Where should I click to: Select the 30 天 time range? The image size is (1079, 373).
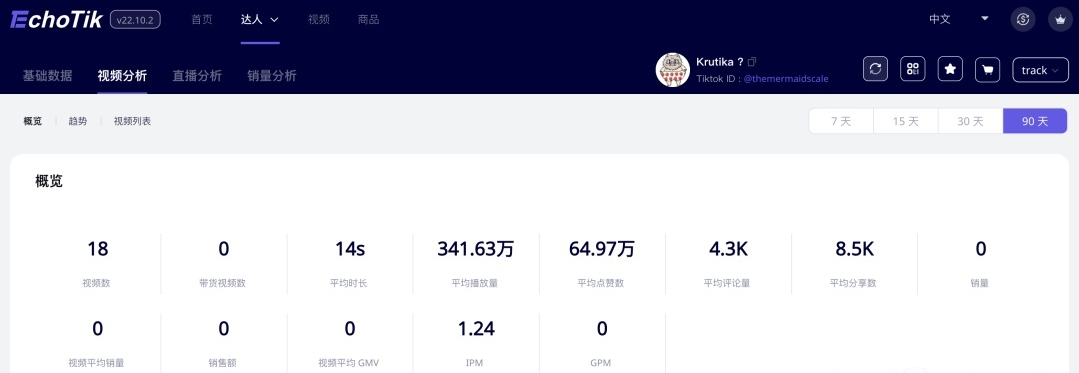coord(970,121)
